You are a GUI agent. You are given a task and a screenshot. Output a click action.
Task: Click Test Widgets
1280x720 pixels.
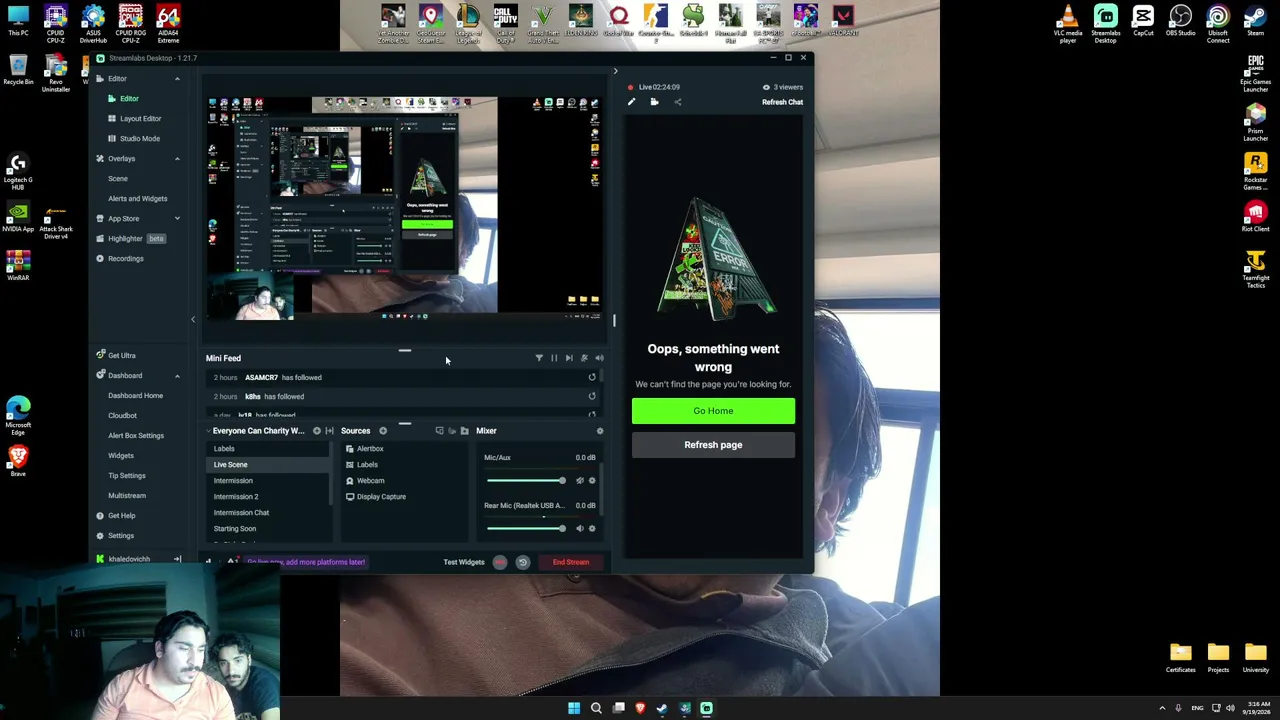[x=464, y=562]
